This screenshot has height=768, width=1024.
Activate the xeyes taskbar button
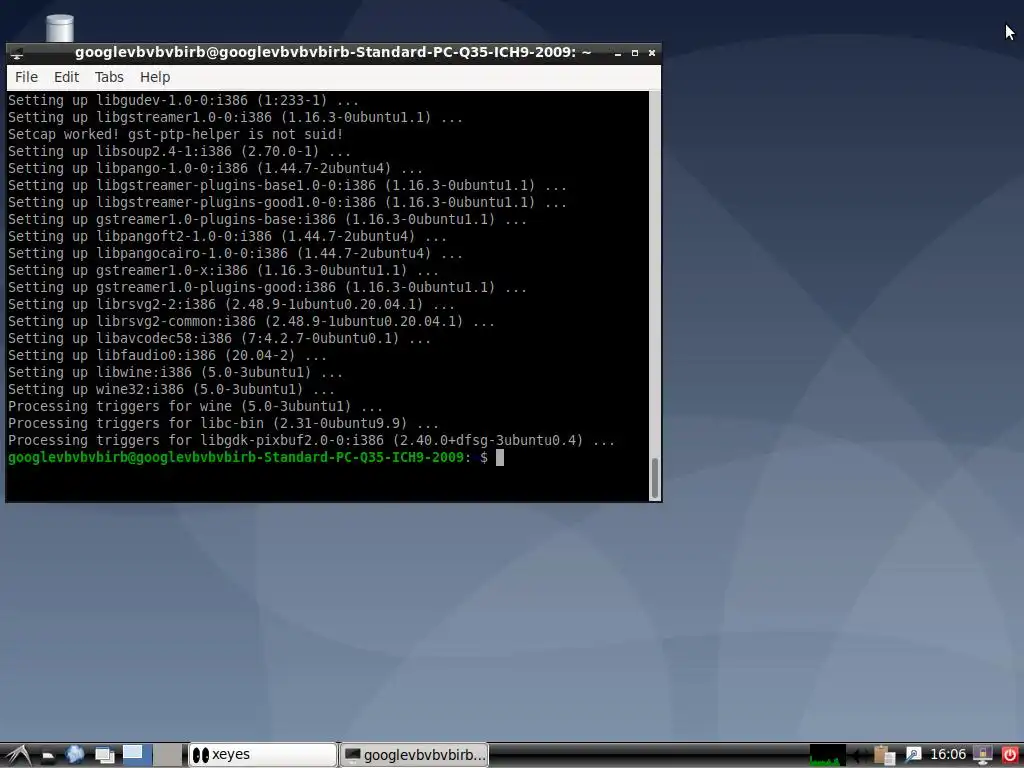(x=263, y=755)
